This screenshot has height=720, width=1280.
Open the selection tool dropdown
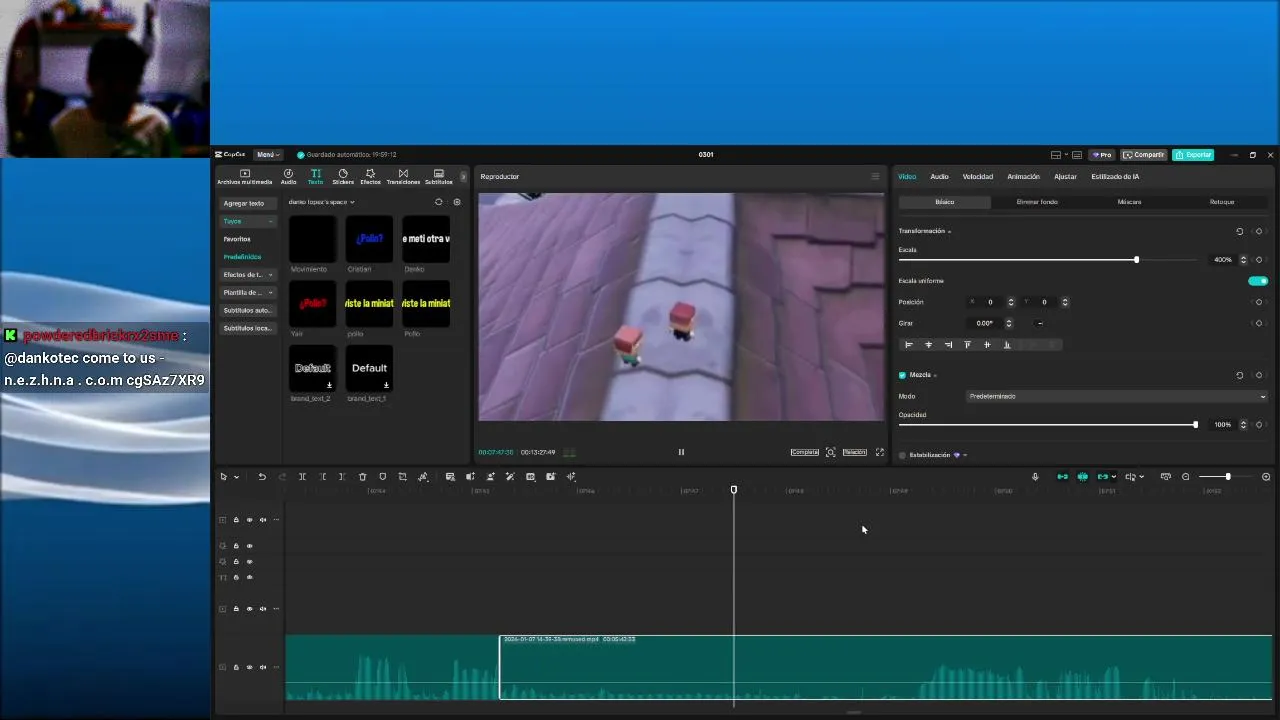click(x=236, y=477)
